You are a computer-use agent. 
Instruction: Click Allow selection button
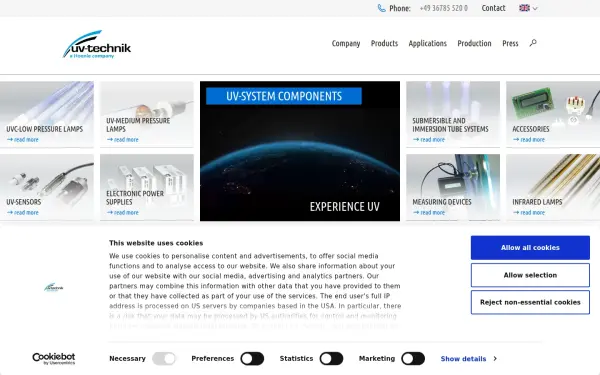coord(530,275)
